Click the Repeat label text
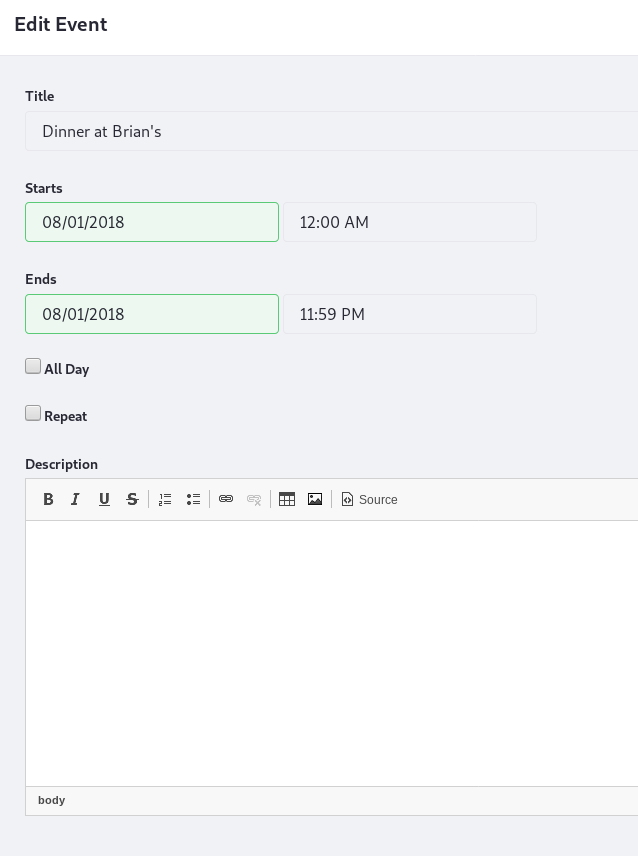The image size is (638, 856). 65,416
